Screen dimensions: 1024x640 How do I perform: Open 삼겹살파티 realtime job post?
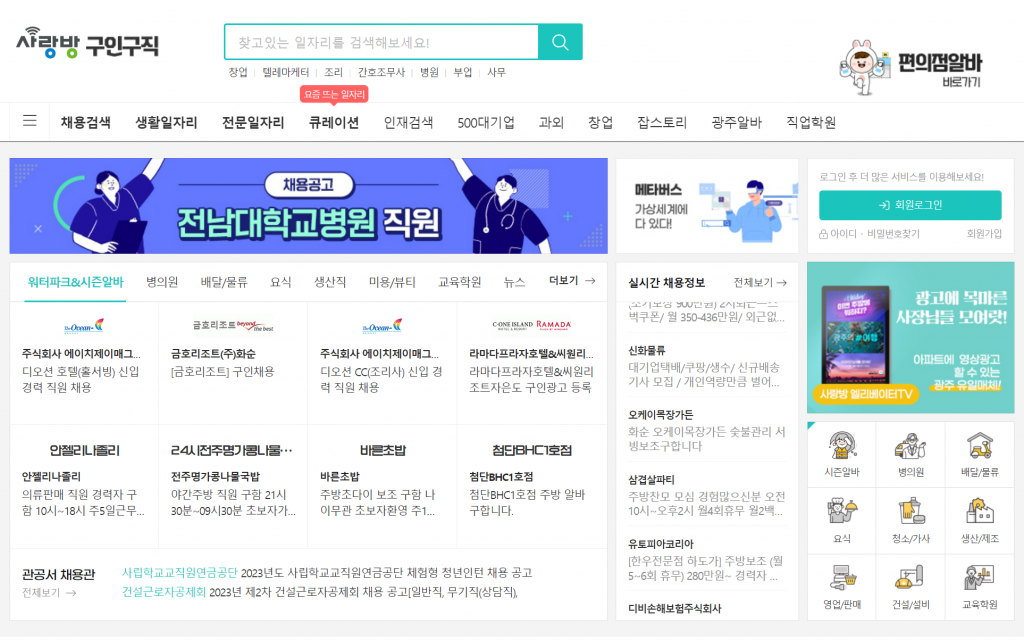707,496
